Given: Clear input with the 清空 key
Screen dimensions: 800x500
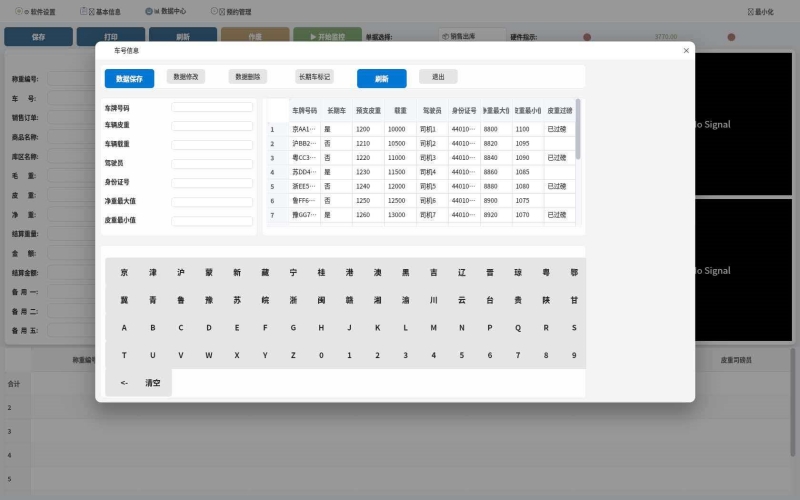Looking at the screenshot, I should pos(153,383).
